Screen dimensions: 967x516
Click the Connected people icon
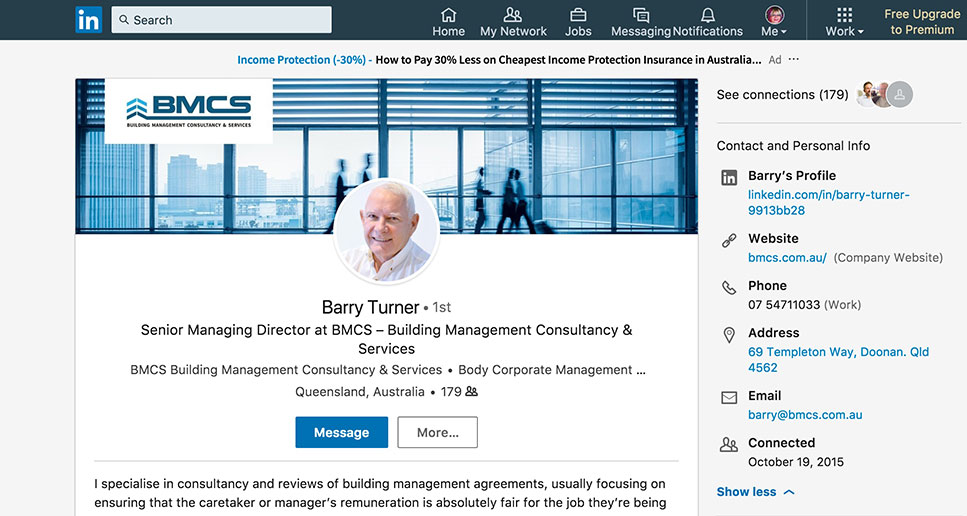pyautogui.click(x=729, y=444)
